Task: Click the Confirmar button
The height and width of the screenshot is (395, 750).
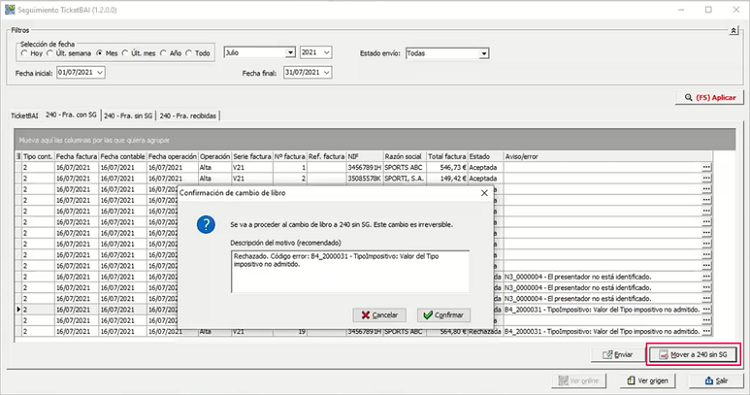Action: pos(443,315)
